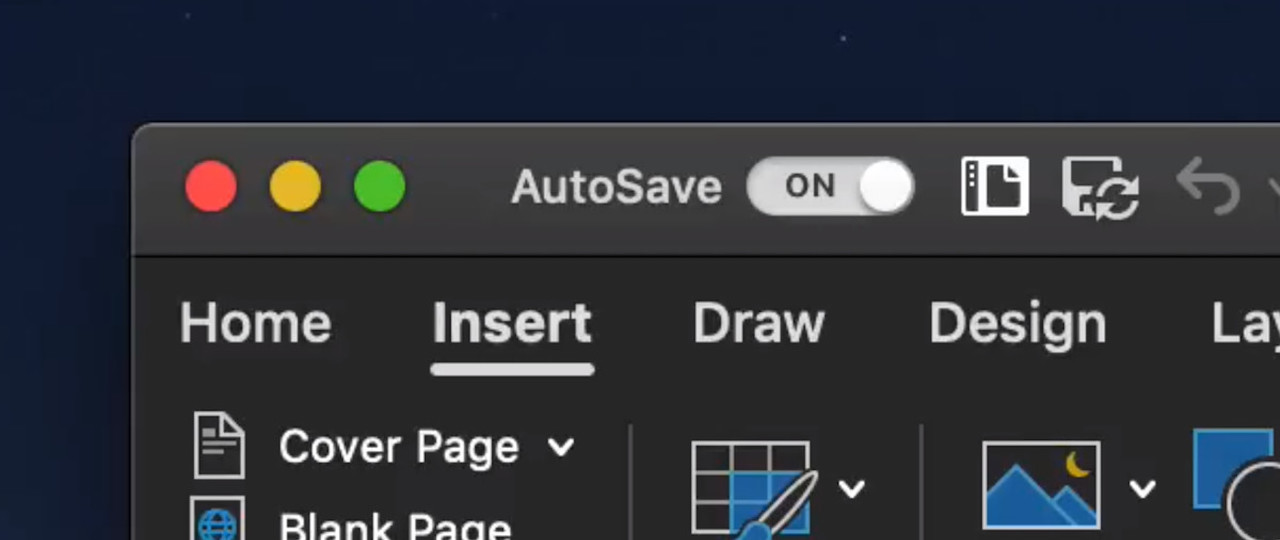Click the green full-screen window button
The height and width of the screenshot is (540, 1280).
tap(380, 187)
